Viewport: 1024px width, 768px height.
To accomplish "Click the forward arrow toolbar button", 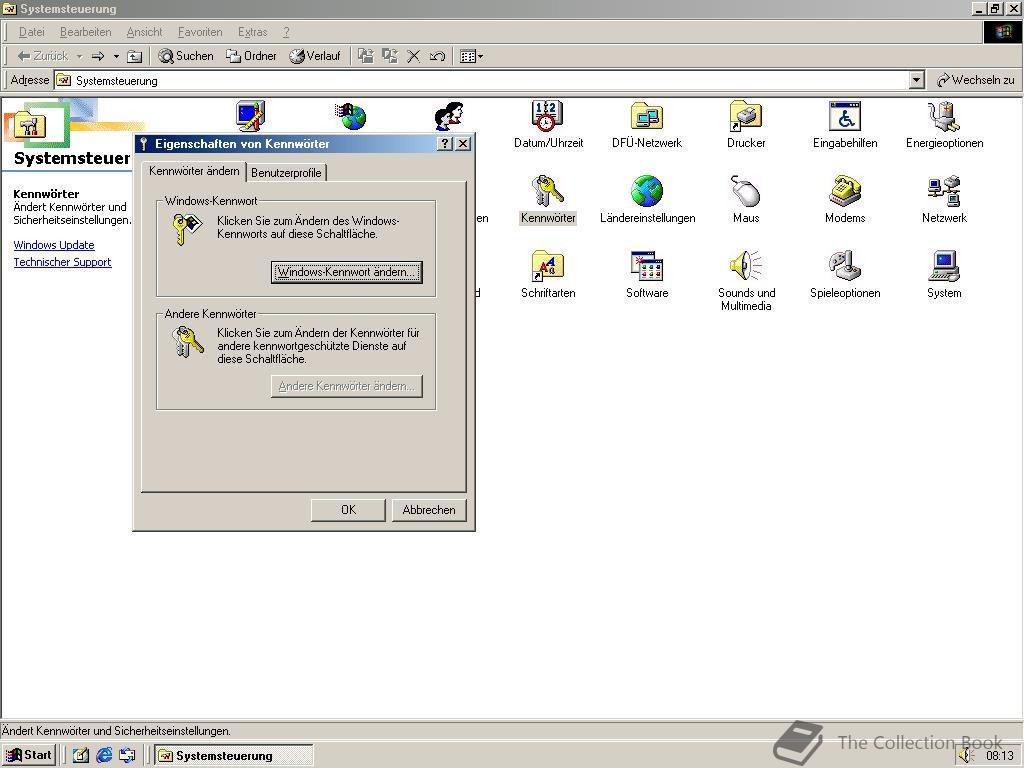I will pos(98,56).
